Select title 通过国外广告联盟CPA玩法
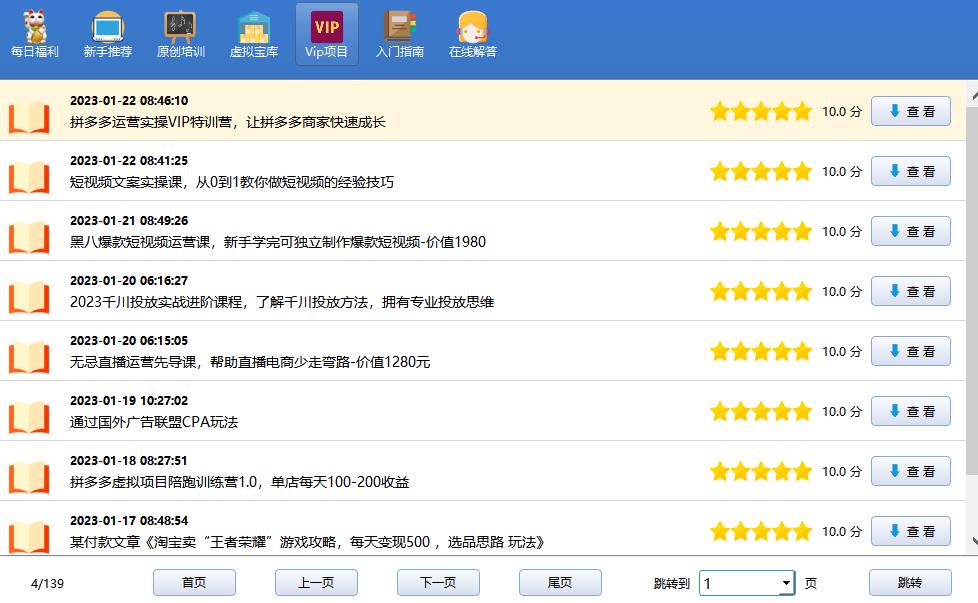978x603 pixels. tap(154, 422)
